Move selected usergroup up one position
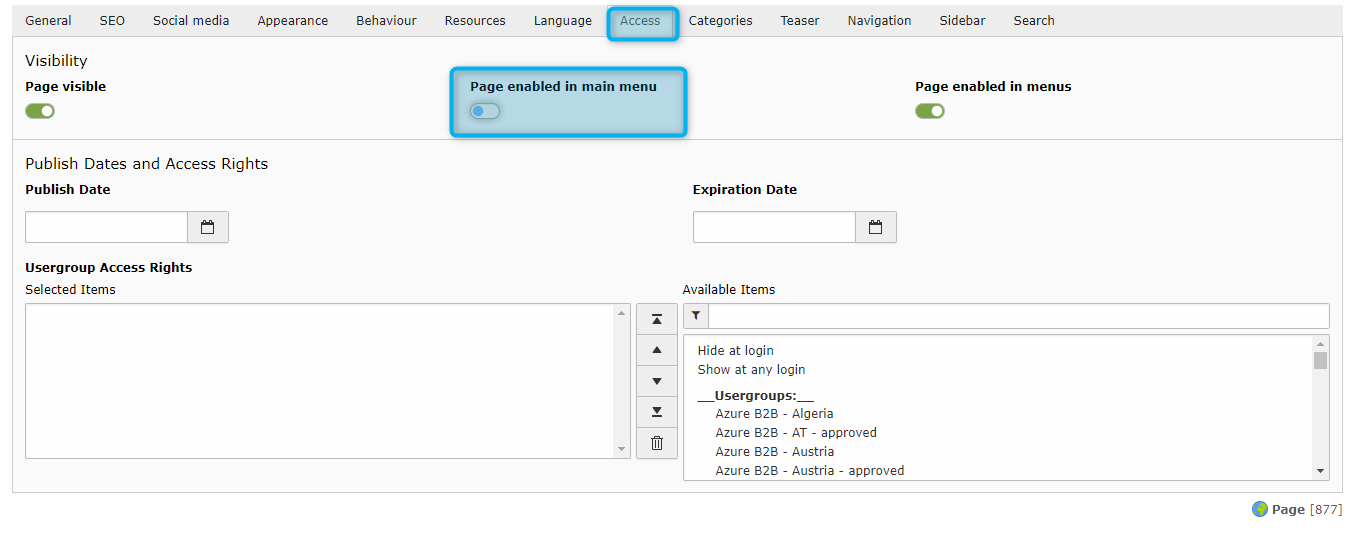This screenshot has width=1359, height=535. click(x=657, y=350)
